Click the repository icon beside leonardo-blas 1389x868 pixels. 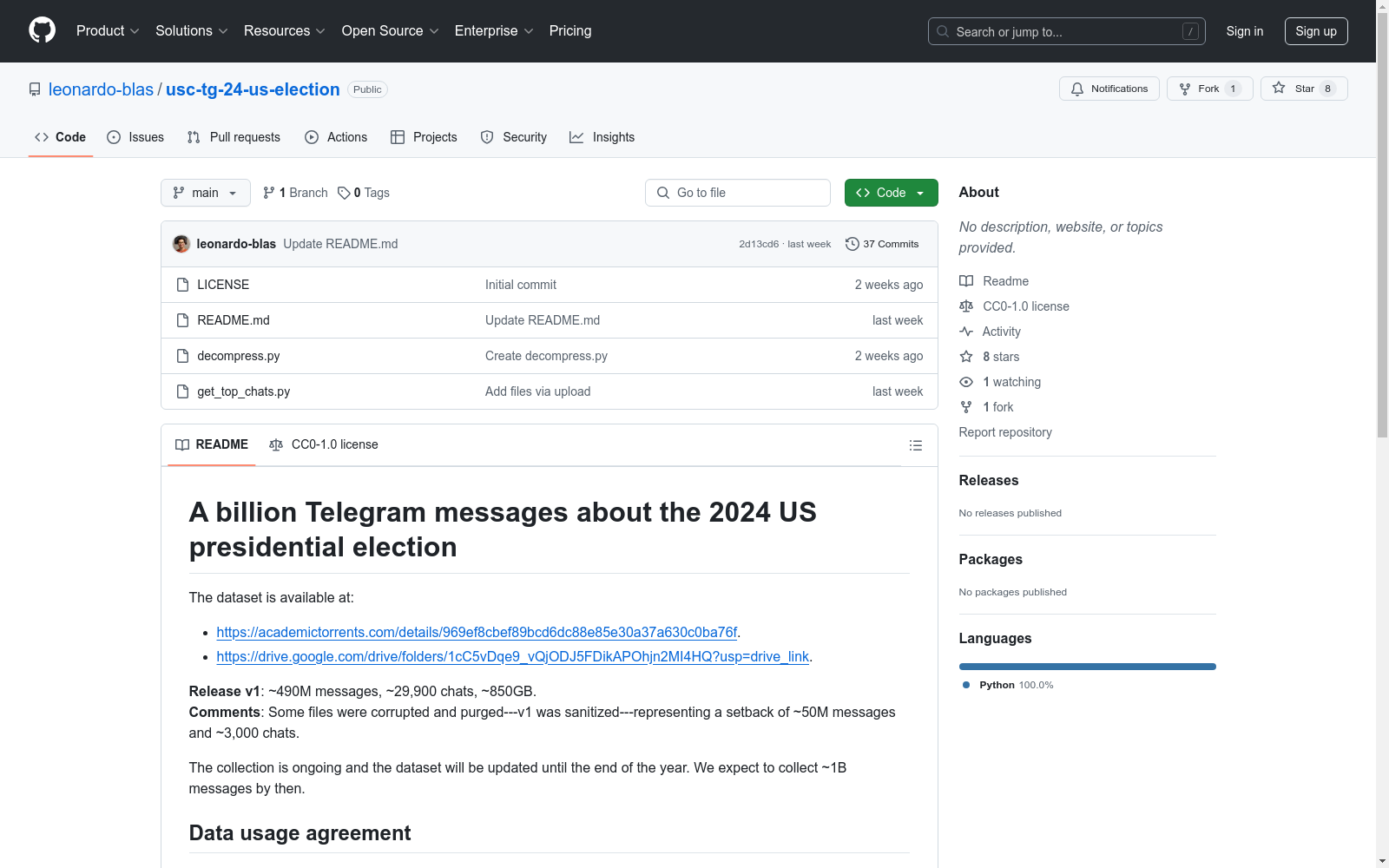tap(35, 89)
